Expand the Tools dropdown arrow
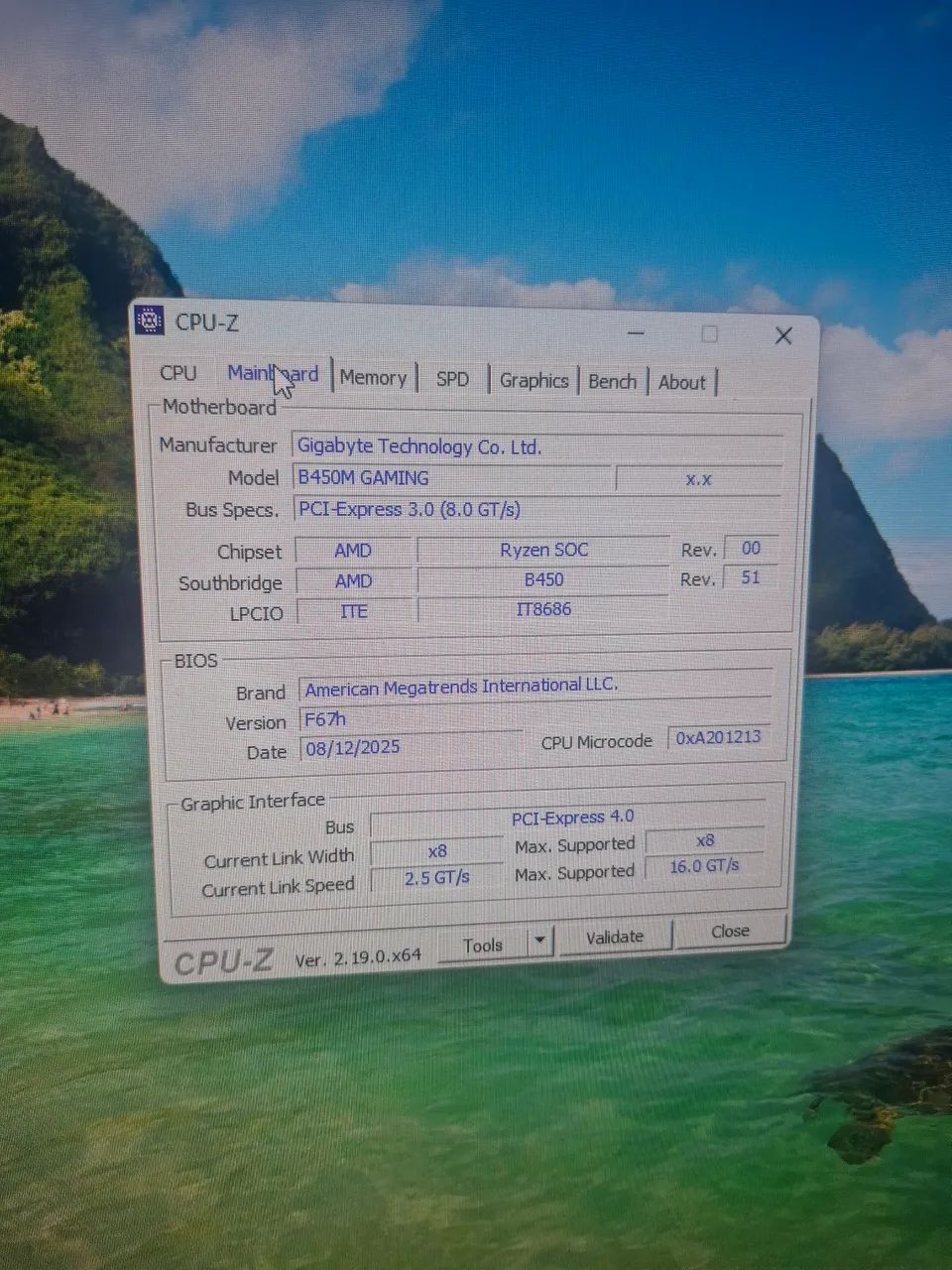The width and height of the screenshot is (952, 1270). pos(540,940)
